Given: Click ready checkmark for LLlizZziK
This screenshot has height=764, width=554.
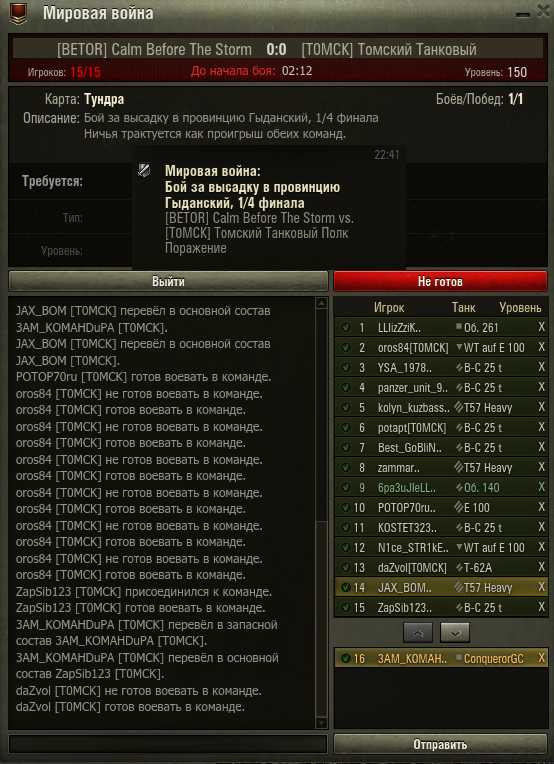Looking at the screenshot, I should pyautogui.click(x=346, y=327).
